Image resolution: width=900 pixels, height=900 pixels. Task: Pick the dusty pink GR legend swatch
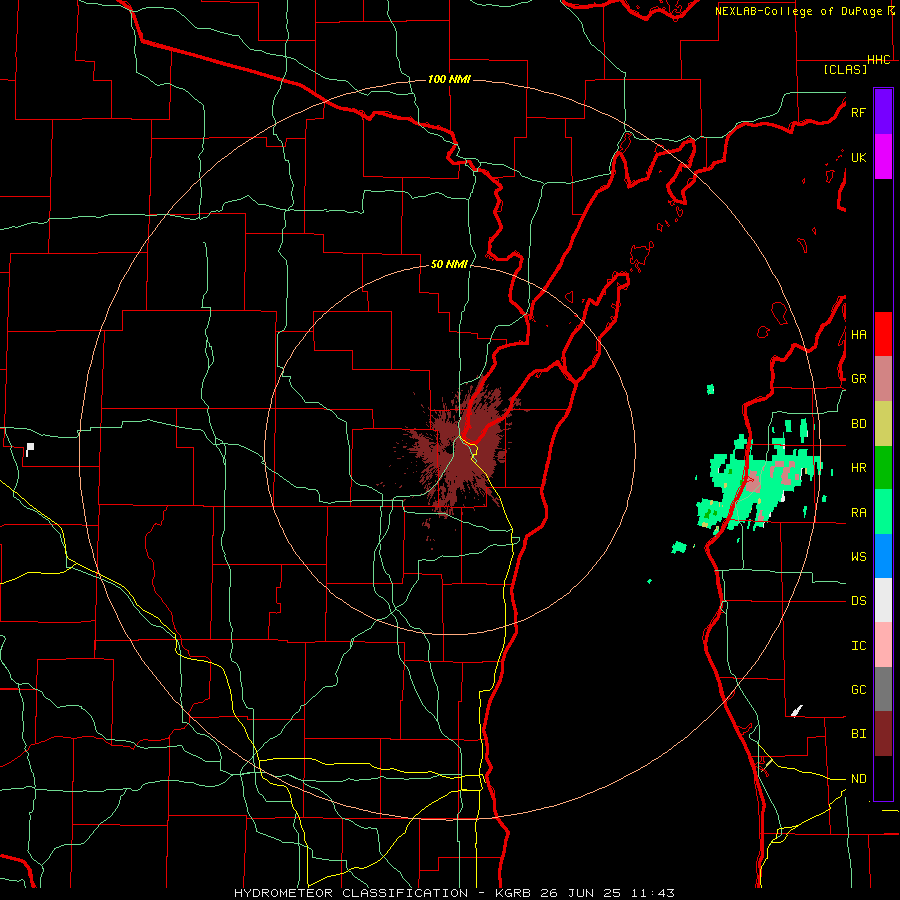(883, 379)
